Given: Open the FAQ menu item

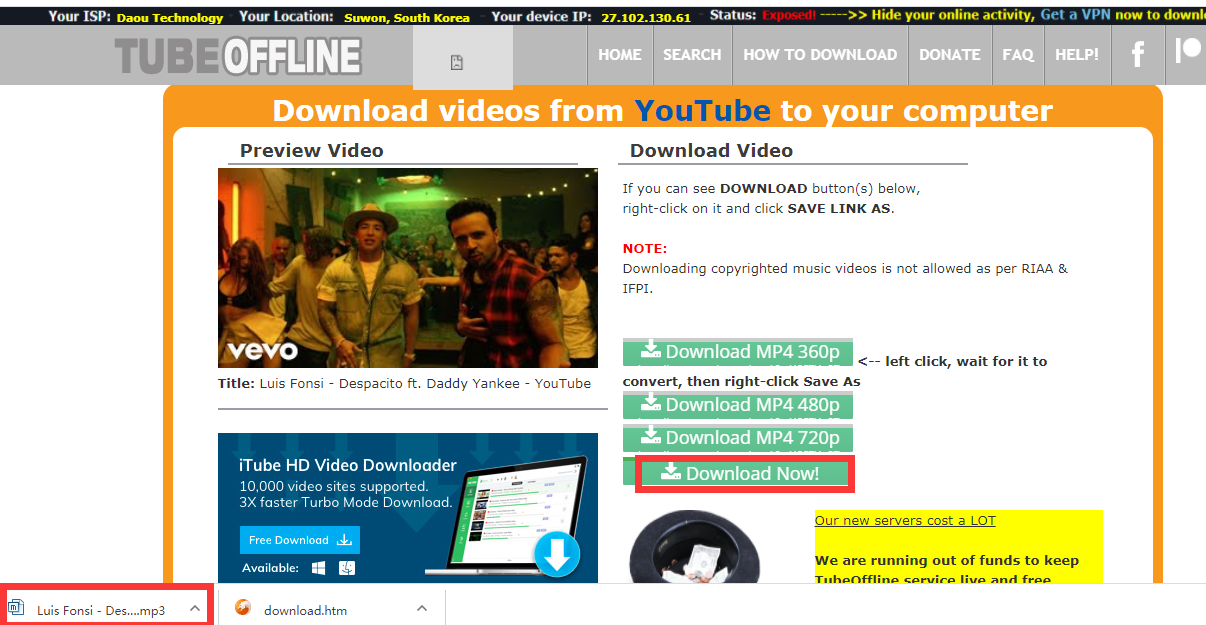Looking at the screenshot, I should (1018, 55).
